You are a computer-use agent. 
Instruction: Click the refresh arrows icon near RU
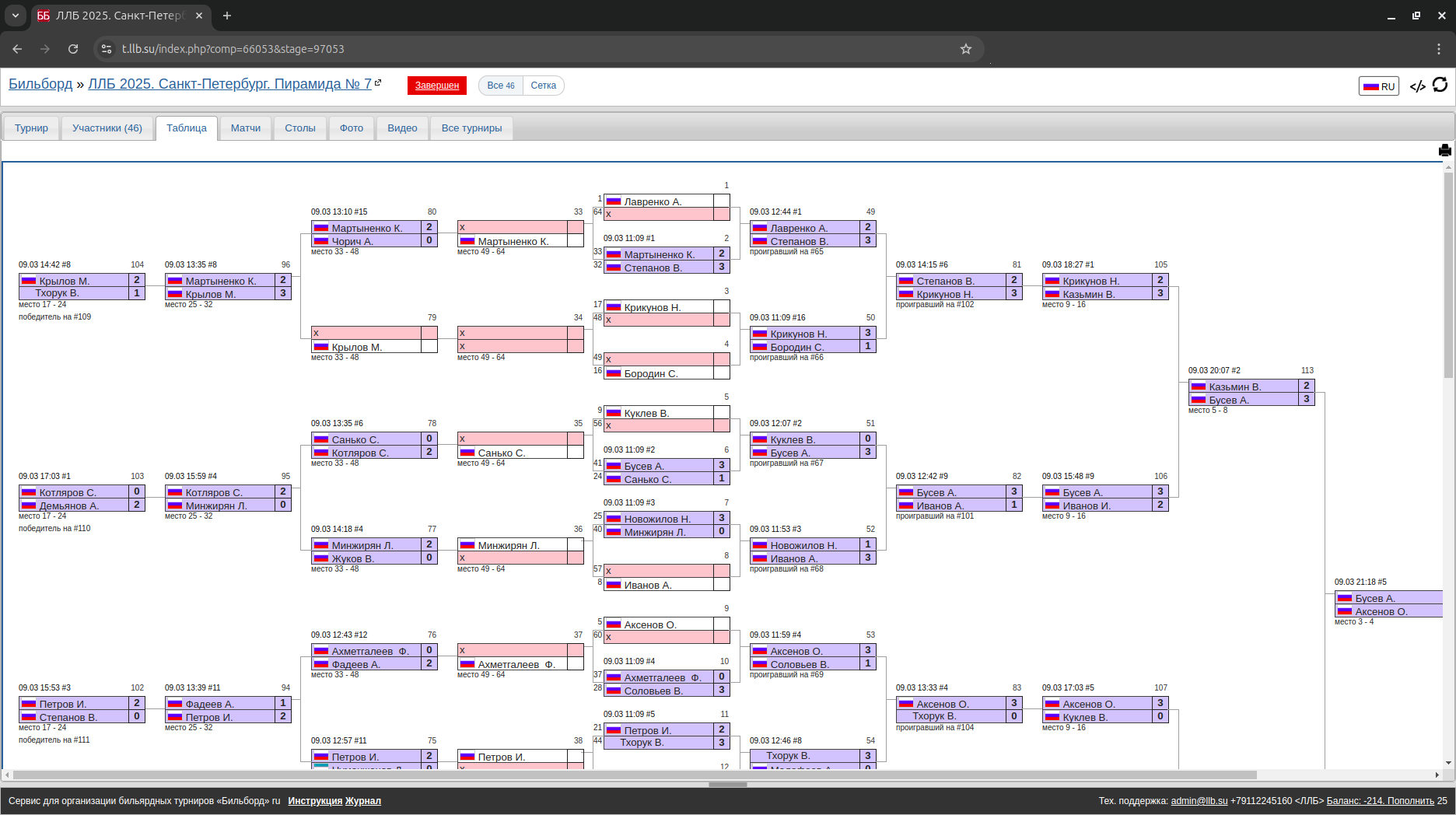(1440, 85)
